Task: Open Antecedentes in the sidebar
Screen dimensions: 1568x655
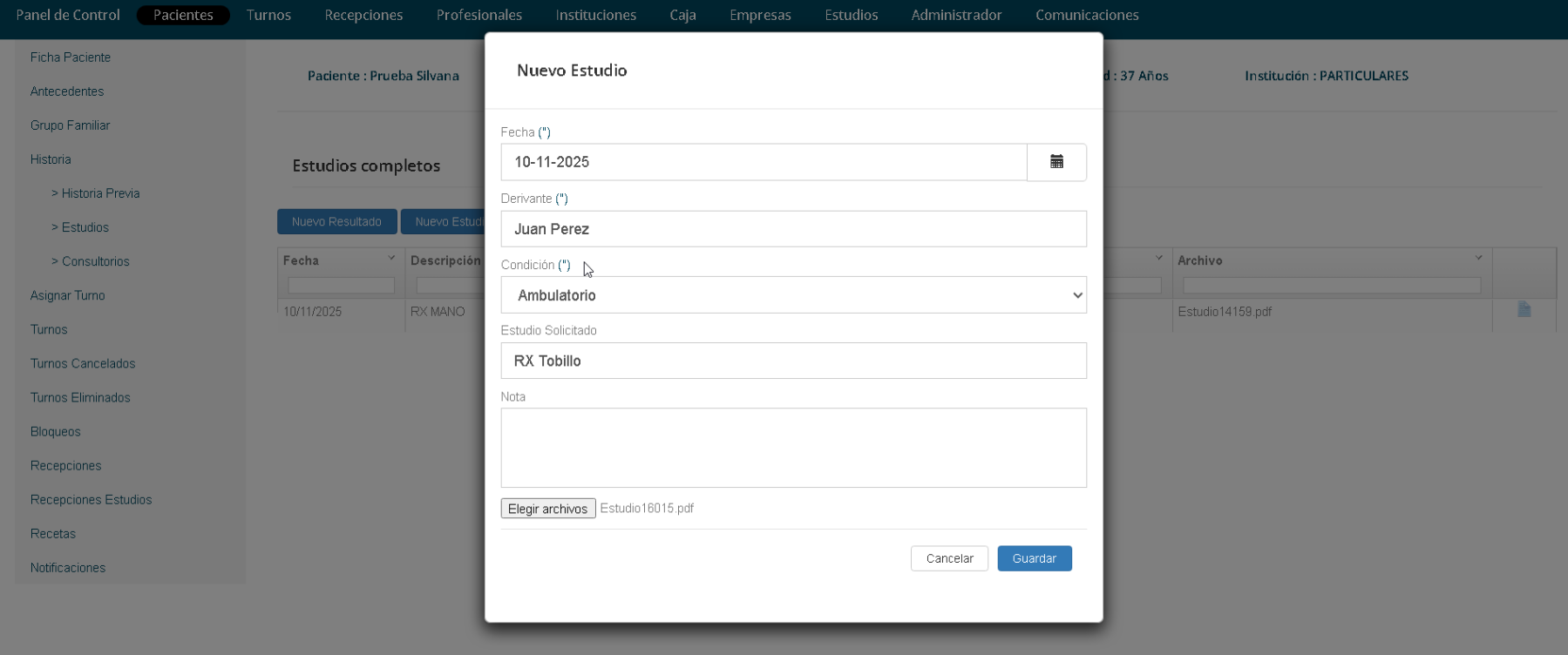Action: 67,91
